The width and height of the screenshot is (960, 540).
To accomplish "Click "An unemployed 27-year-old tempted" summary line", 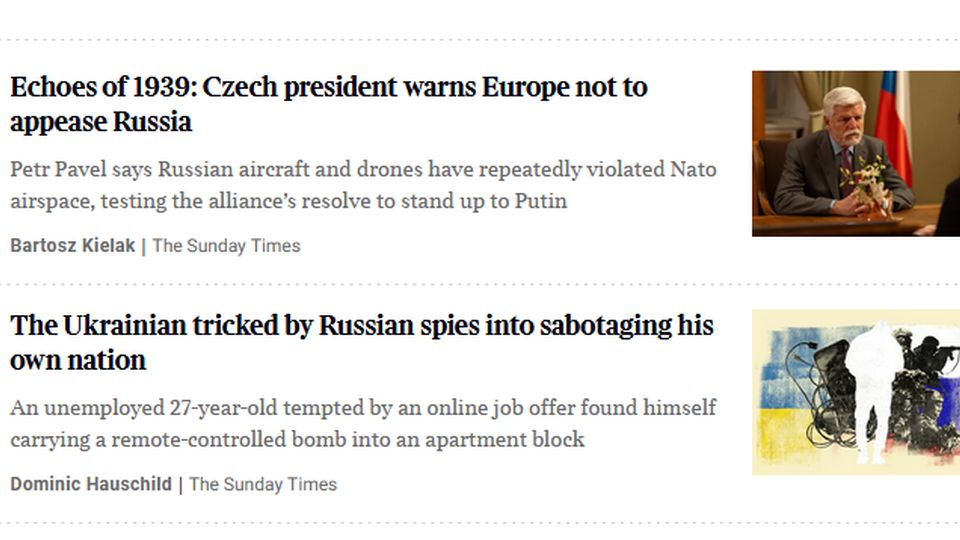I will pyautogui.click(x=363, y=408).
